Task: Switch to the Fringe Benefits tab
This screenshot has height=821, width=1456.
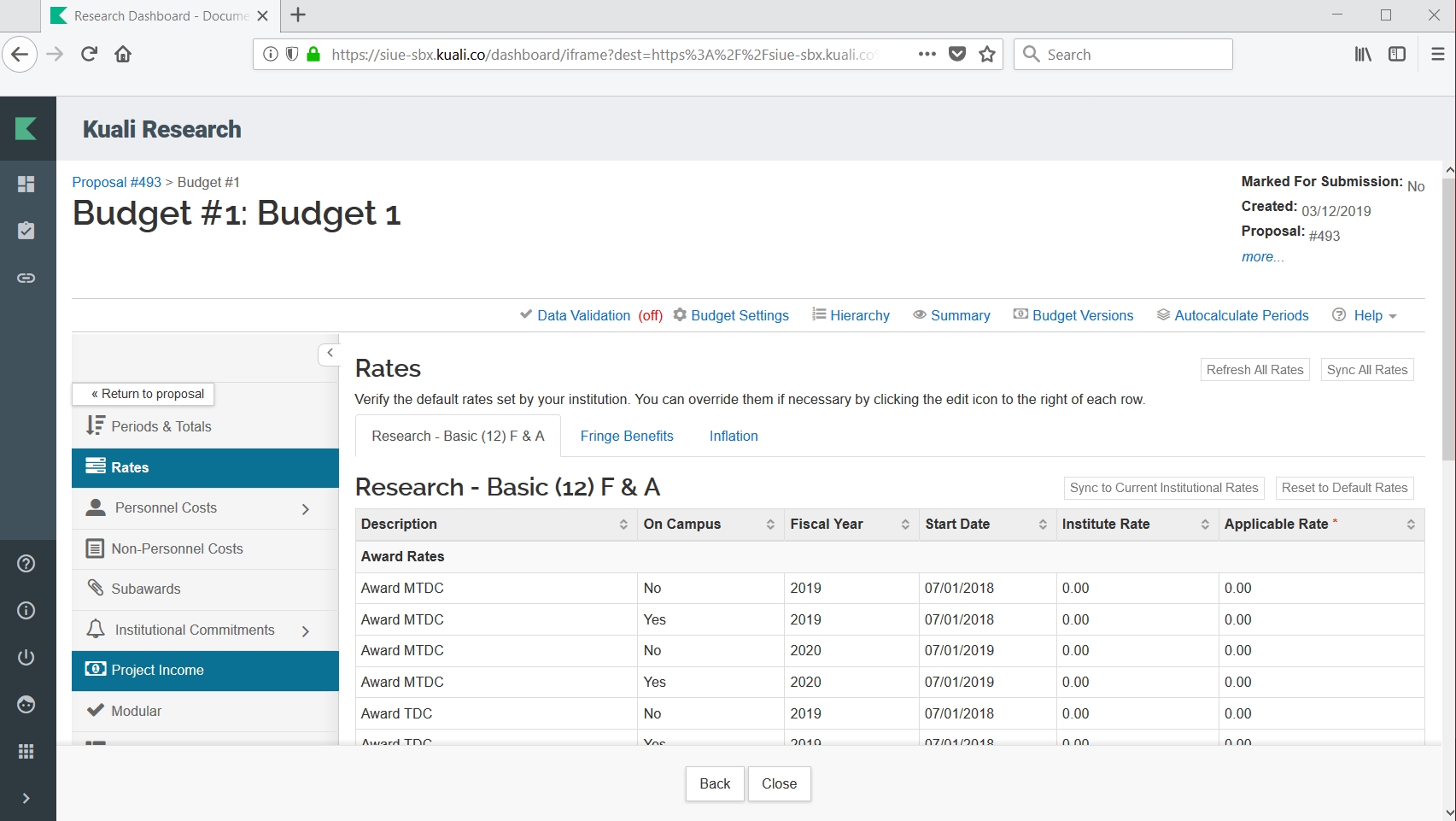Action: coord(627,436)
